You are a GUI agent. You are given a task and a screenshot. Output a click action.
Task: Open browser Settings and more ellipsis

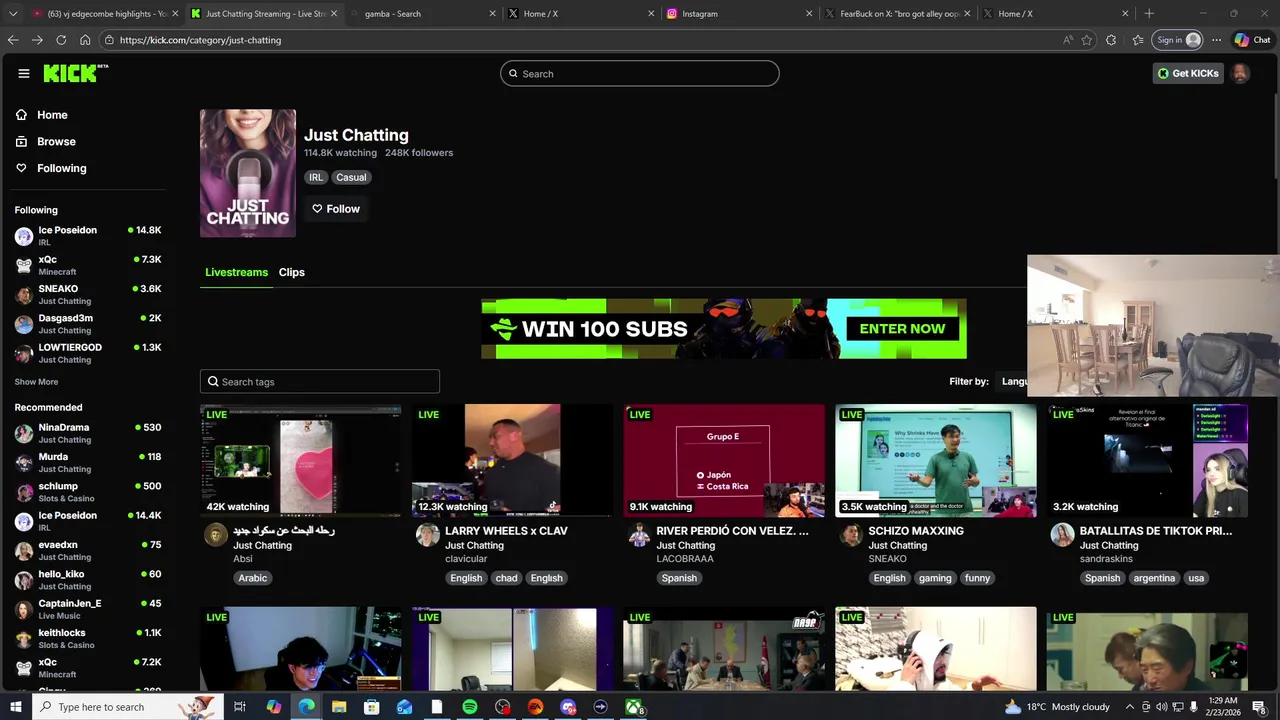click(x=1216, y=40)
